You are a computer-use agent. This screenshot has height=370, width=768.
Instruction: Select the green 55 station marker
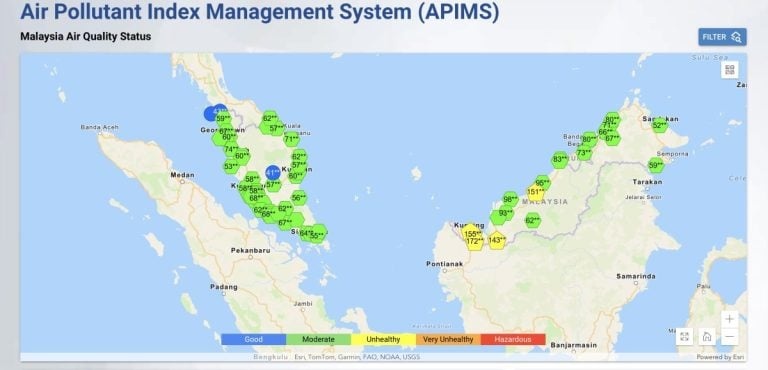pos(317,235)
